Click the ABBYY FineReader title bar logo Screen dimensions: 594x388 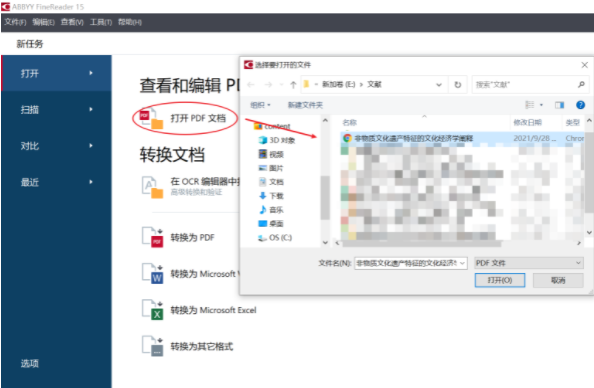point(5,7)
